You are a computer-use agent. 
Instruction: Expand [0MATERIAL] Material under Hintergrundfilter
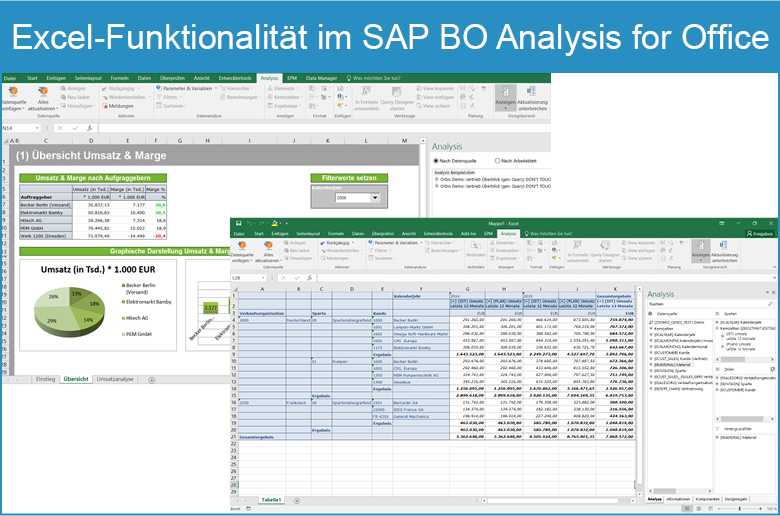point(717,437)
